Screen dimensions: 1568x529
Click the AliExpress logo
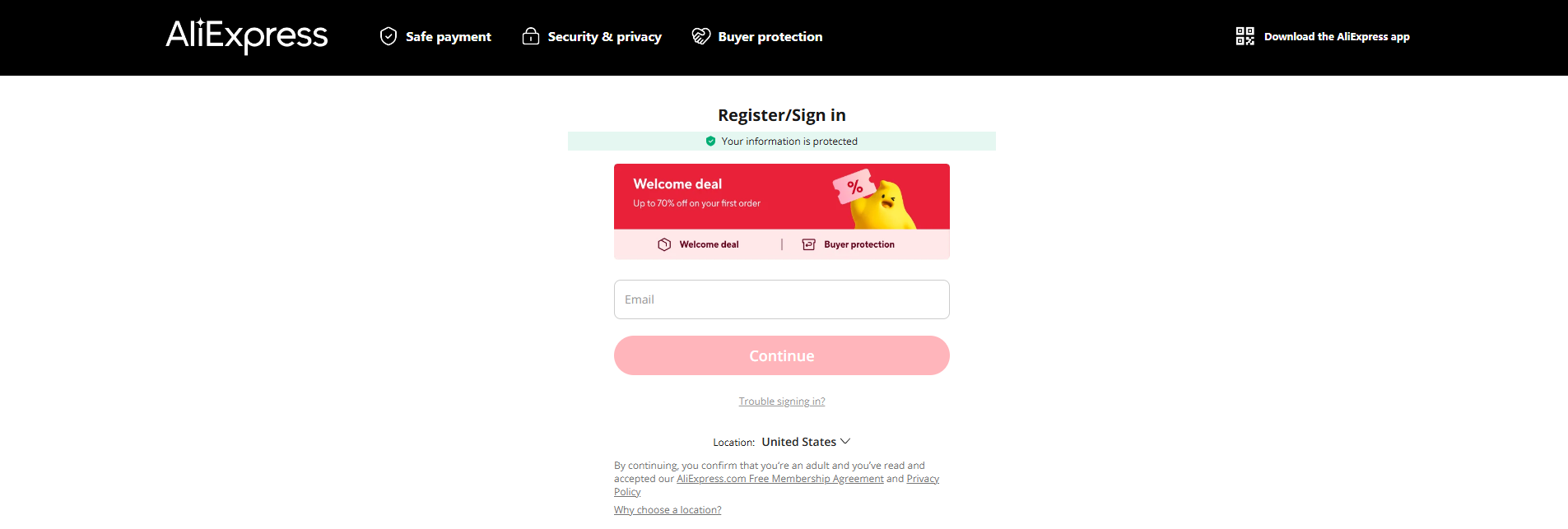247,36
